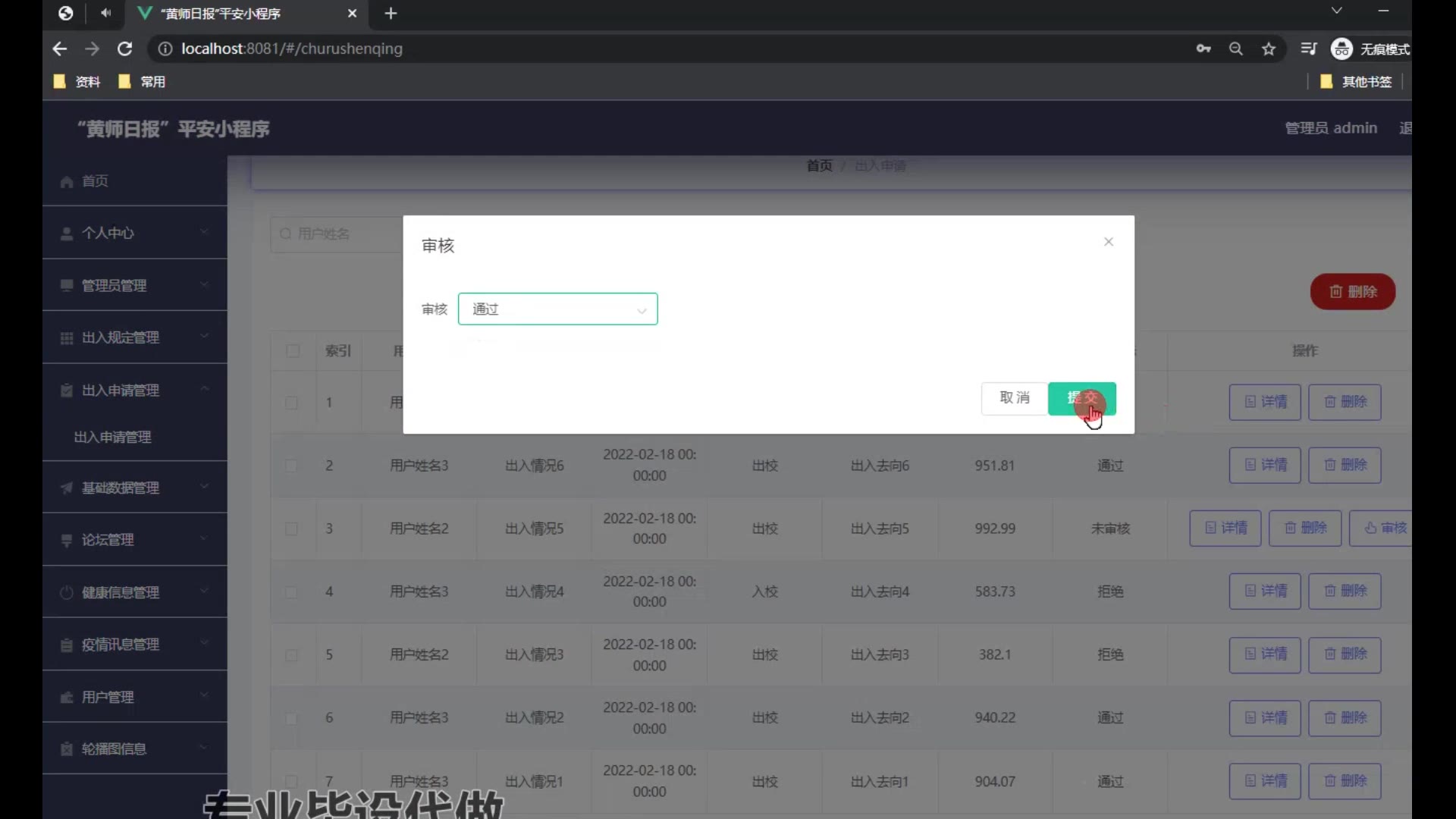Open 首页 in the sidebar
The width and height of the screenshot is (1456, 819).
point(95,181)
